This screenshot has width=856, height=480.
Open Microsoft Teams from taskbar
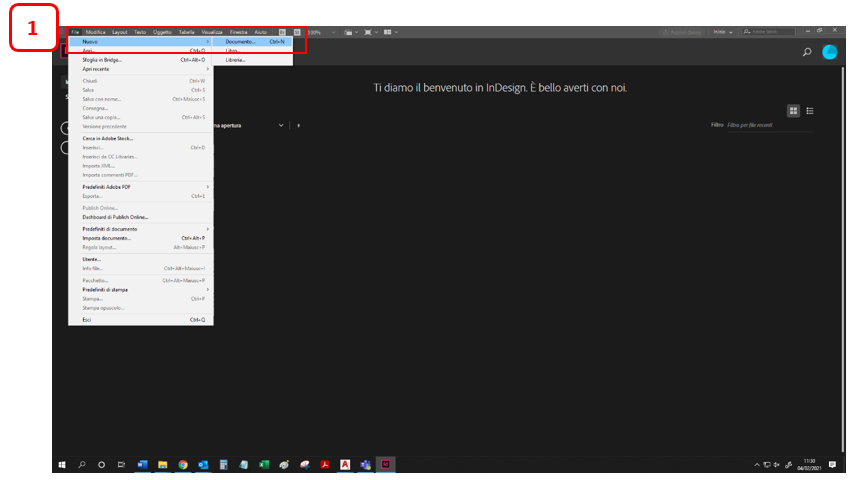pos(365,465)
